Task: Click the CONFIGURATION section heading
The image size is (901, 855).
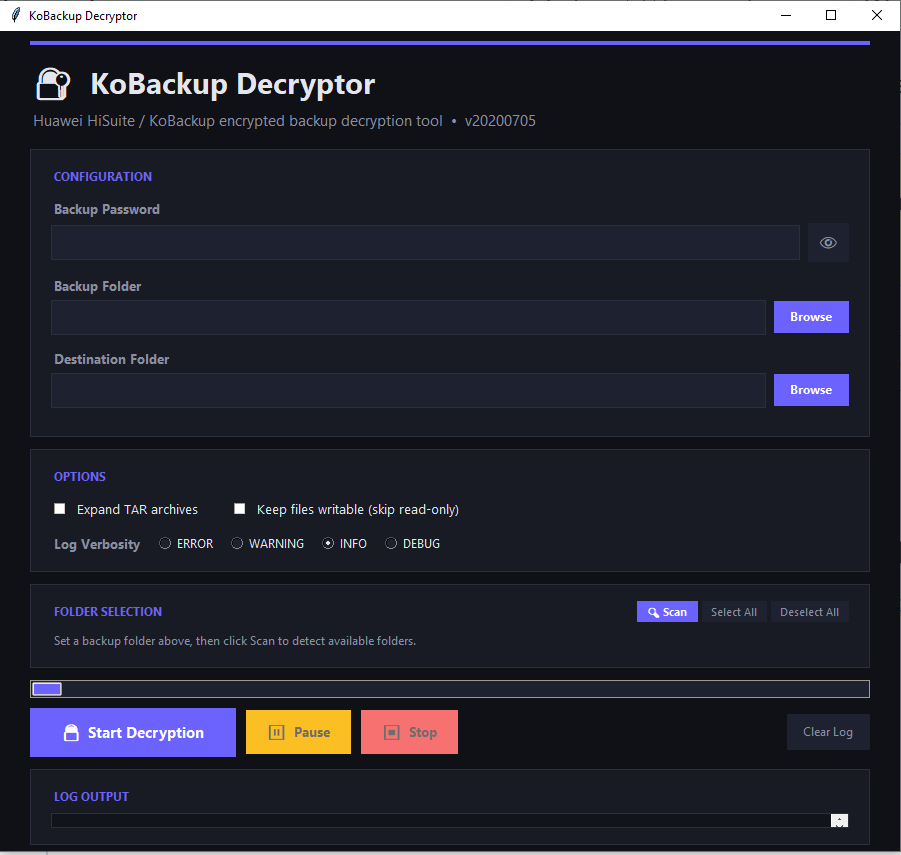Action: 103,176
